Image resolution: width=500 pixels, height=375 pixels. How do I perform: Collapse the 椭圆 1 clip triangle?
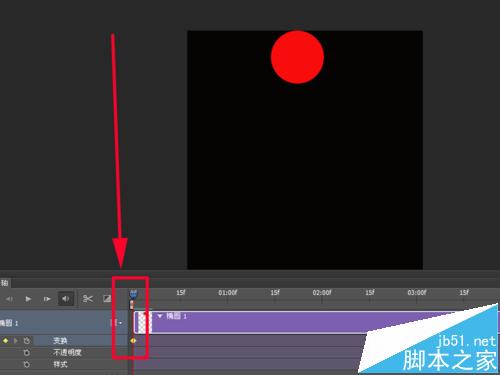click(x=160, y=316)
